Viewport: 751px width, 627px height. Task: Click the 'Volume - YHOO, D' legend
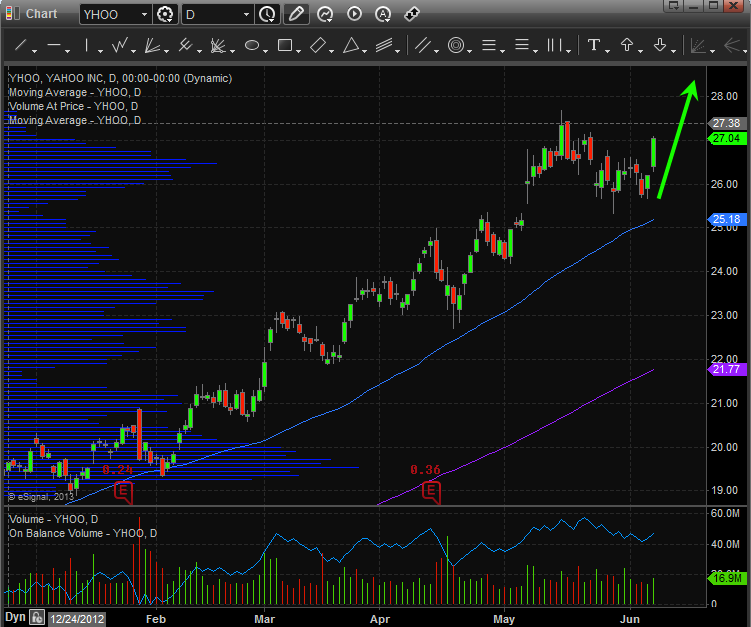point(53,519)
